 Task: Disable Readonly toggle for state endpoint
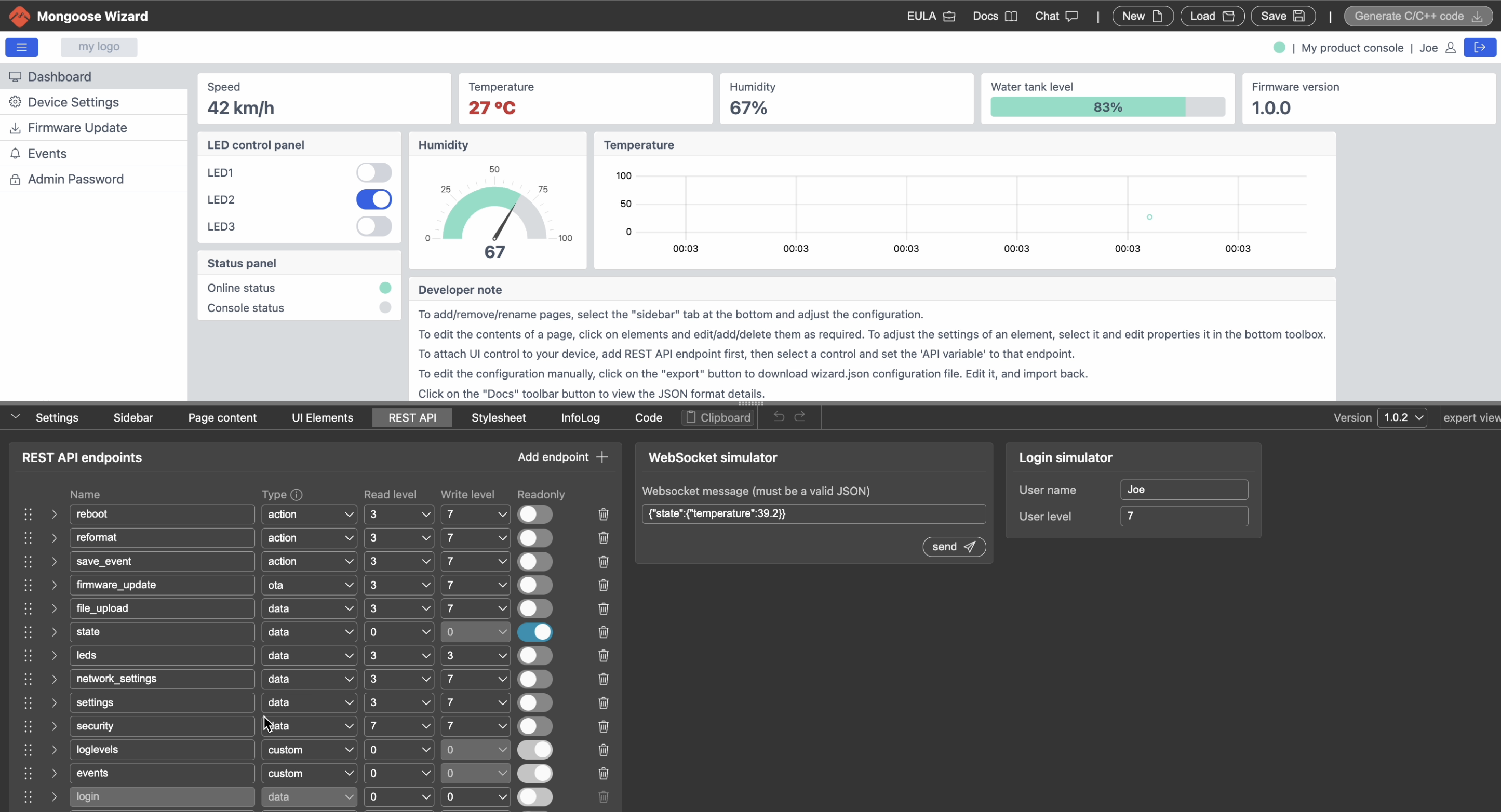(x=534, y=632)
